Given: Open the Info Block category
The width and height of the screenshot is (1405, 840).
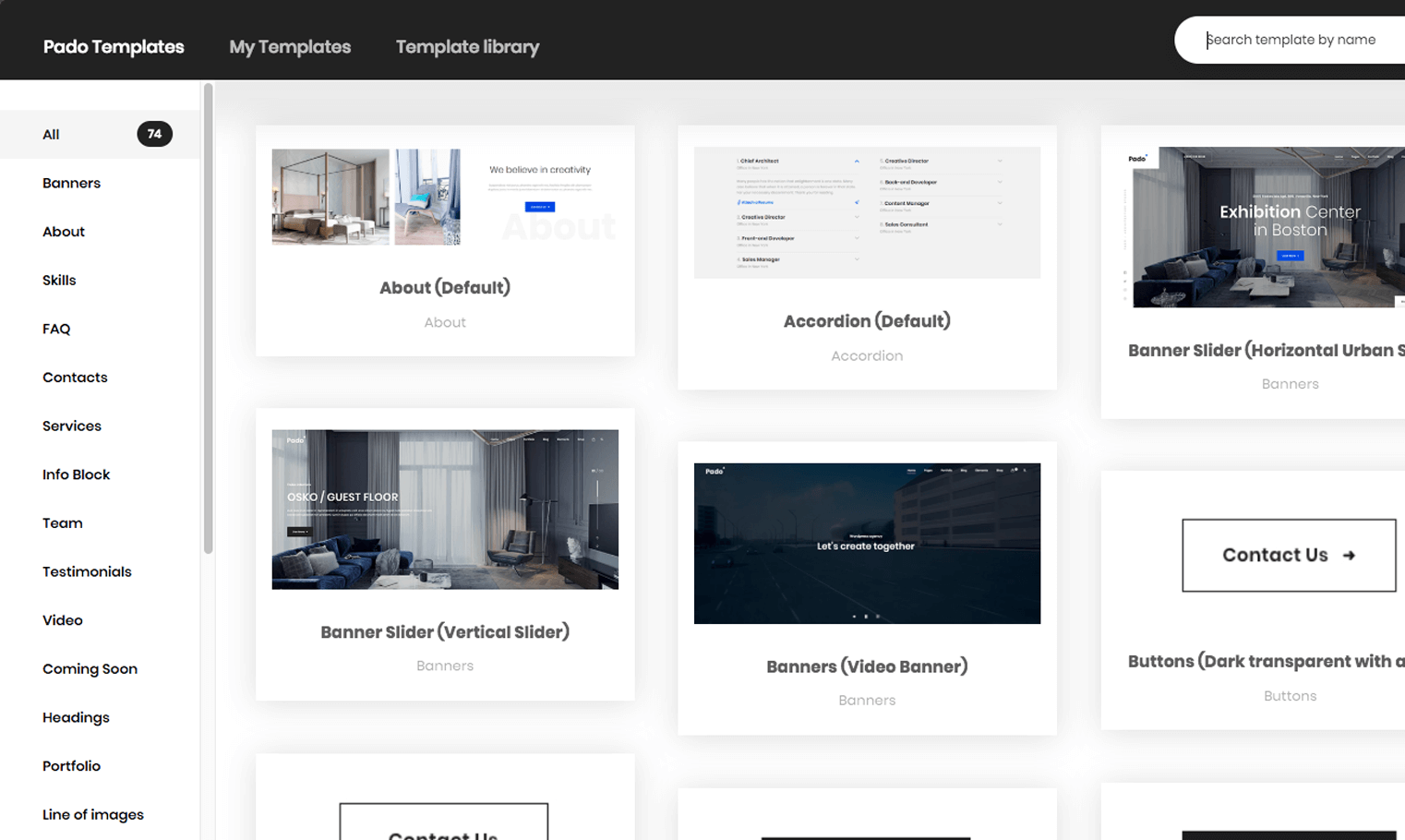Looking at the screenshot, I should pyautogui.click(x=76, y=474).
